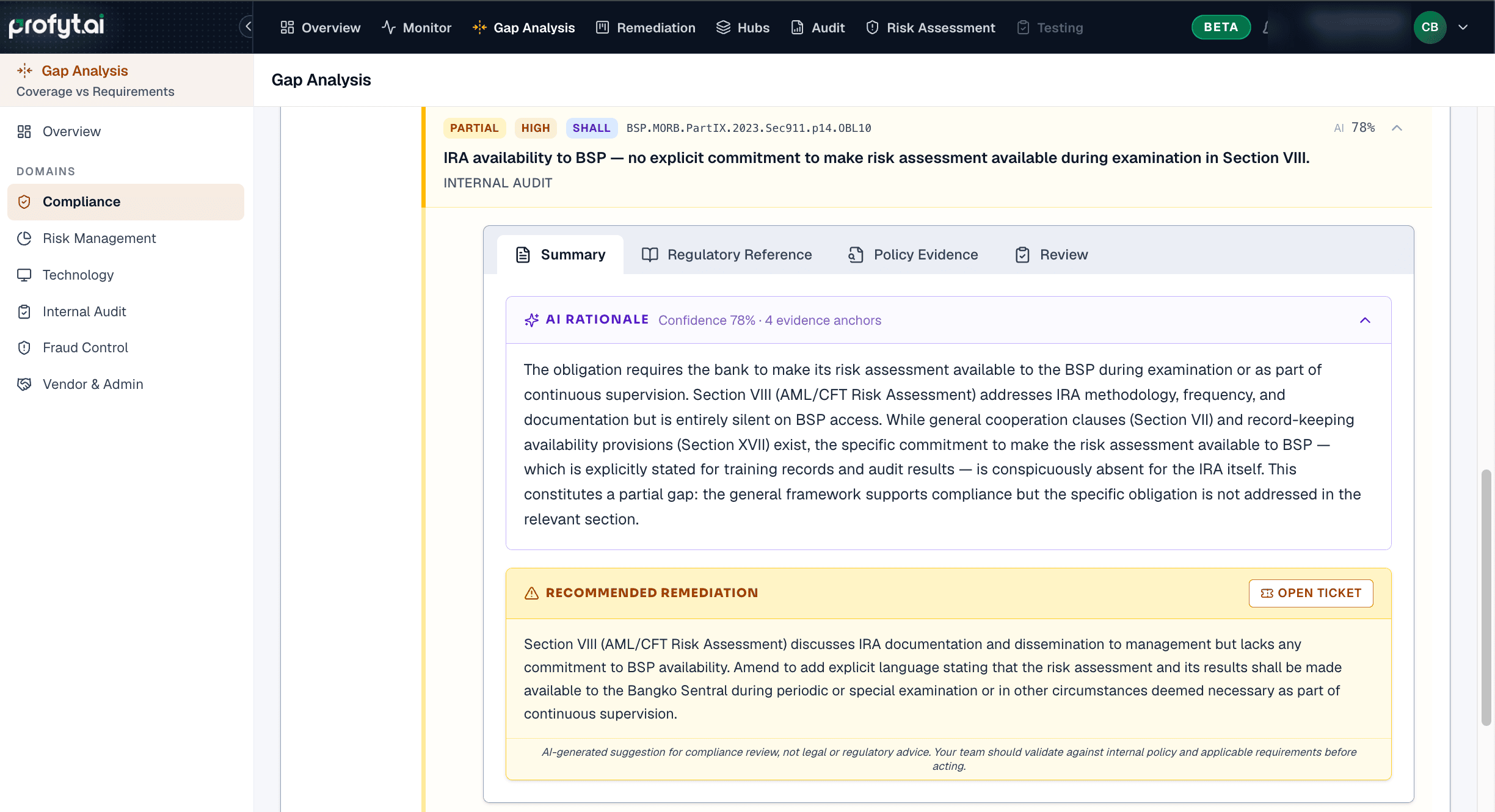
Task: Select Internal Audit domain in sidebar
Action: point(126,312)
